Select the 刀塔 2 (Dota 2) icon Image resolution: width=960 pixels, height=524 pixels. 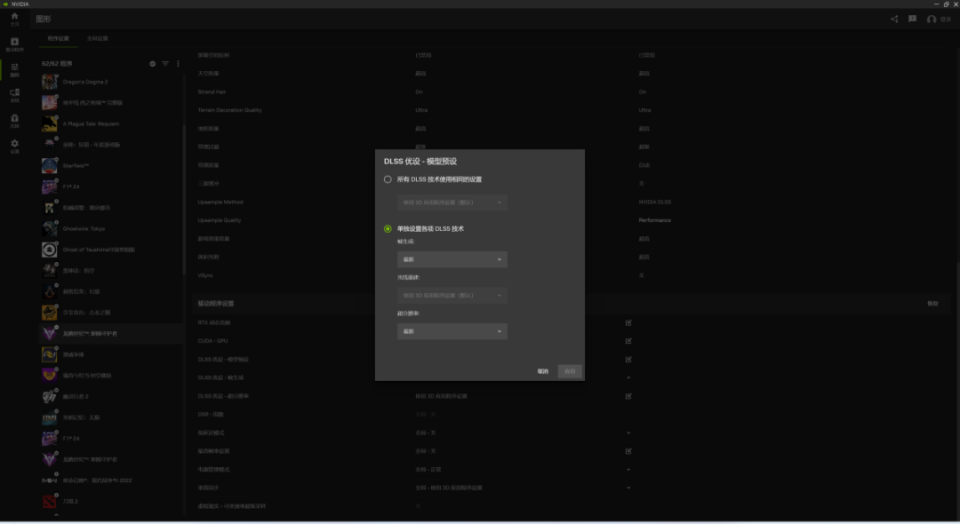pyautogui.click(x=50, y=501)
